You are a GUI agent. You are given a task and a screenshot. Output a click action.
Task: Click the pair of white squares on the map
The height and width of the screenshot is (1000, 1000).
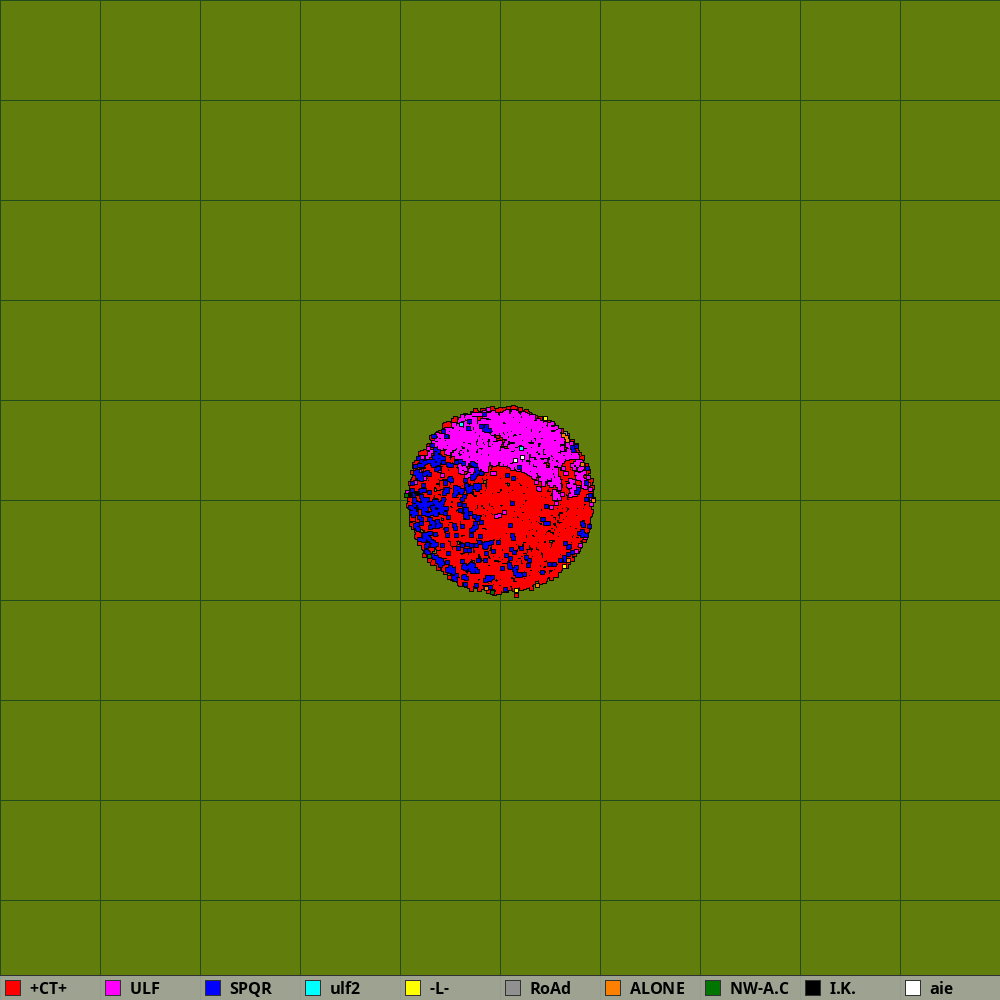coord(519,459)
